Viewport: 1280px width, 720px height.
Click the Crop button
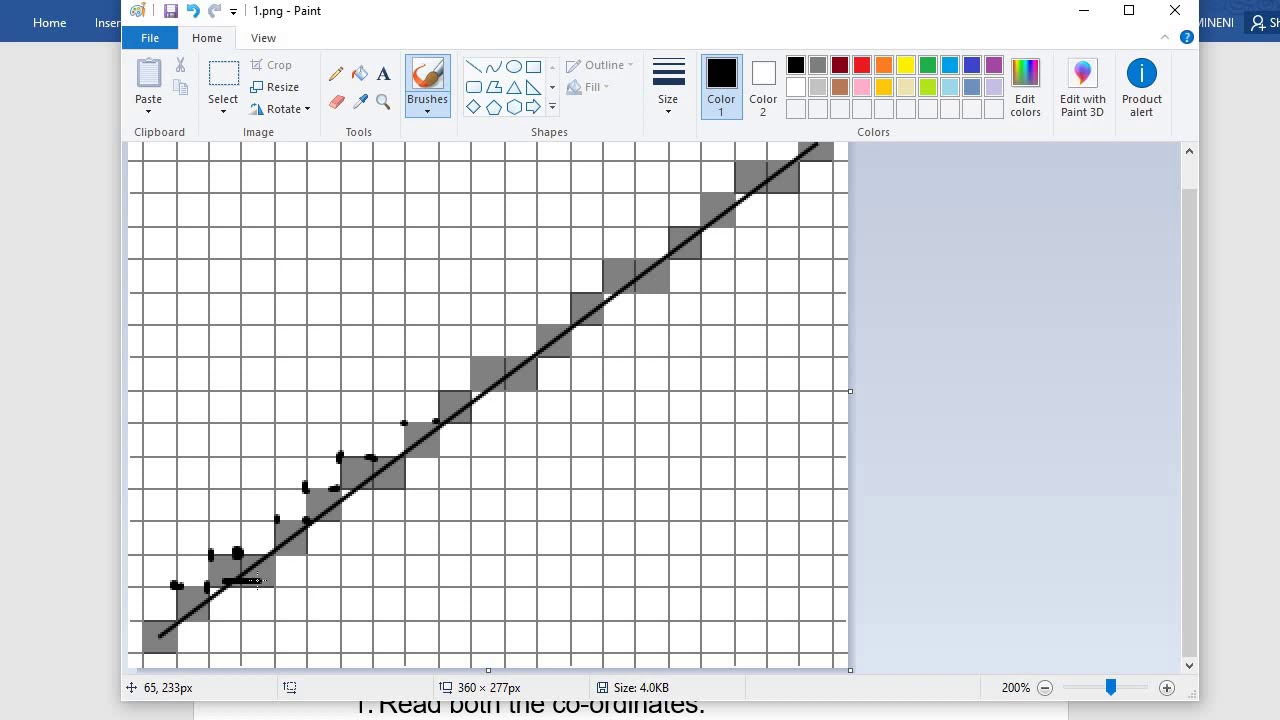click(271, 65)
